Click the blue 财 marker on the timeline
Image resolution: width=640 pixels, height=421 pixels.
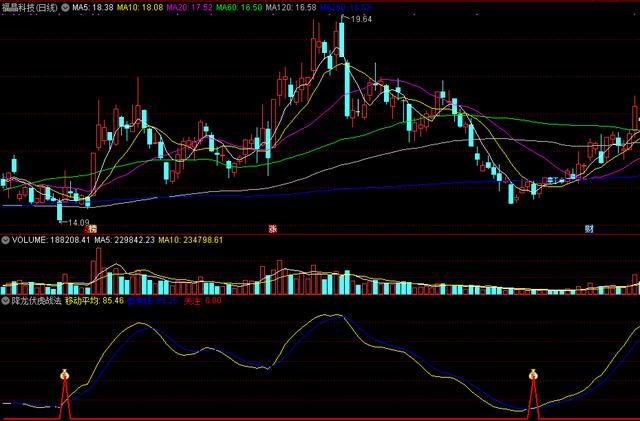click(x=589, y=228)
